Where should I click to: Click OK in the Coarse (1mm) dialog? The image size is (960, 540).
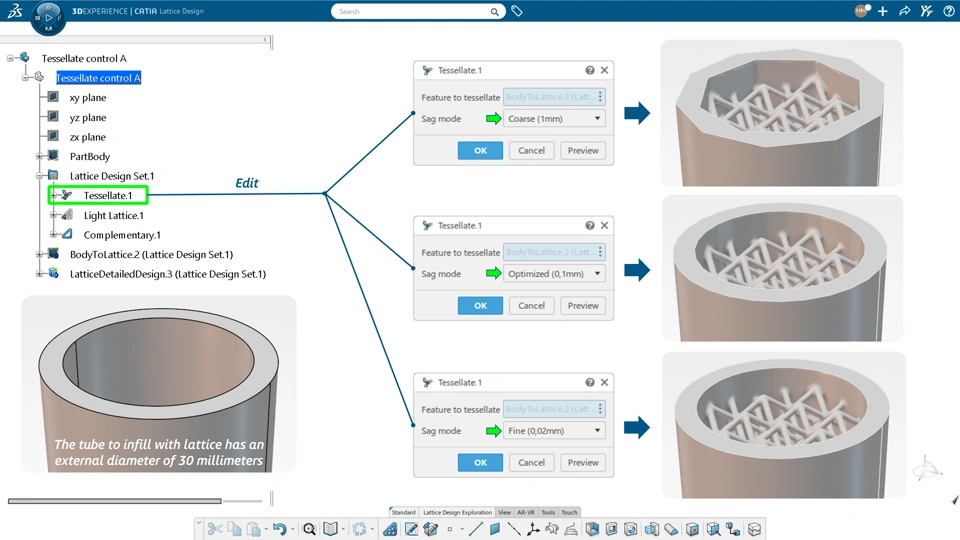tap(481, 151)
